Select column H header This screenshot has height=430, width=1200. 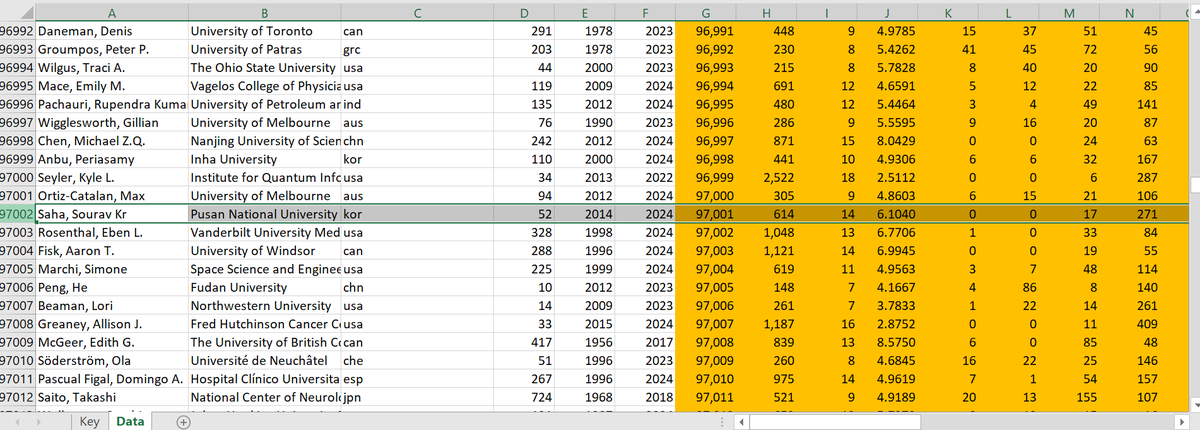[x=766, y=13]
